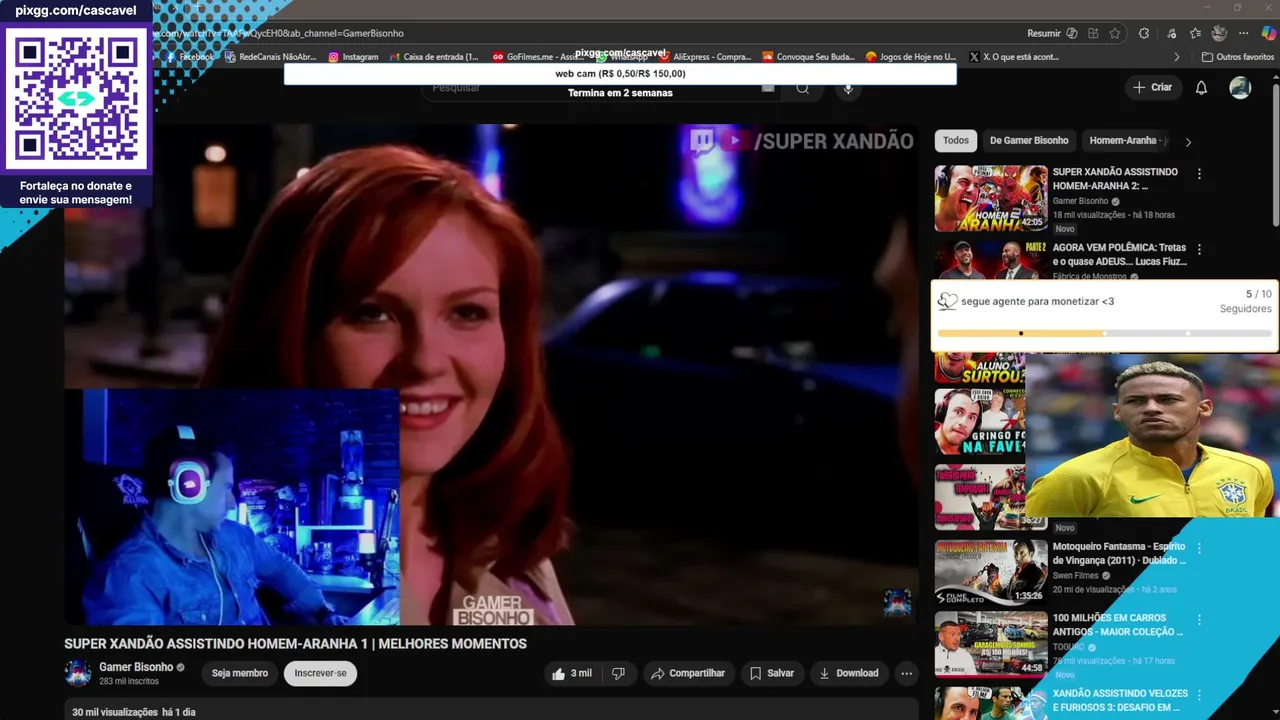Open AGORA VEM POLÊMICA video title
The width and height of the screenshot is (1280, 720).
point(1119,254)
